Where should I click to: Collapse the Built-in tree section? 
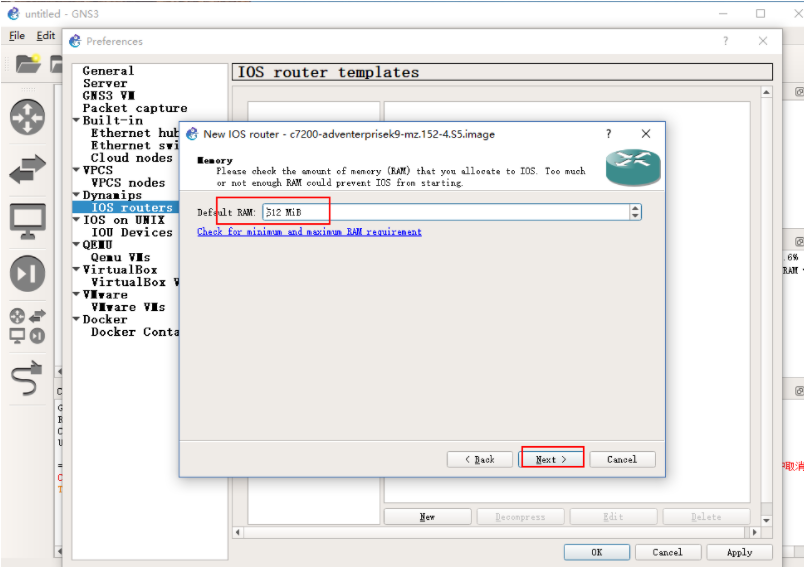[x=76, y=120]
